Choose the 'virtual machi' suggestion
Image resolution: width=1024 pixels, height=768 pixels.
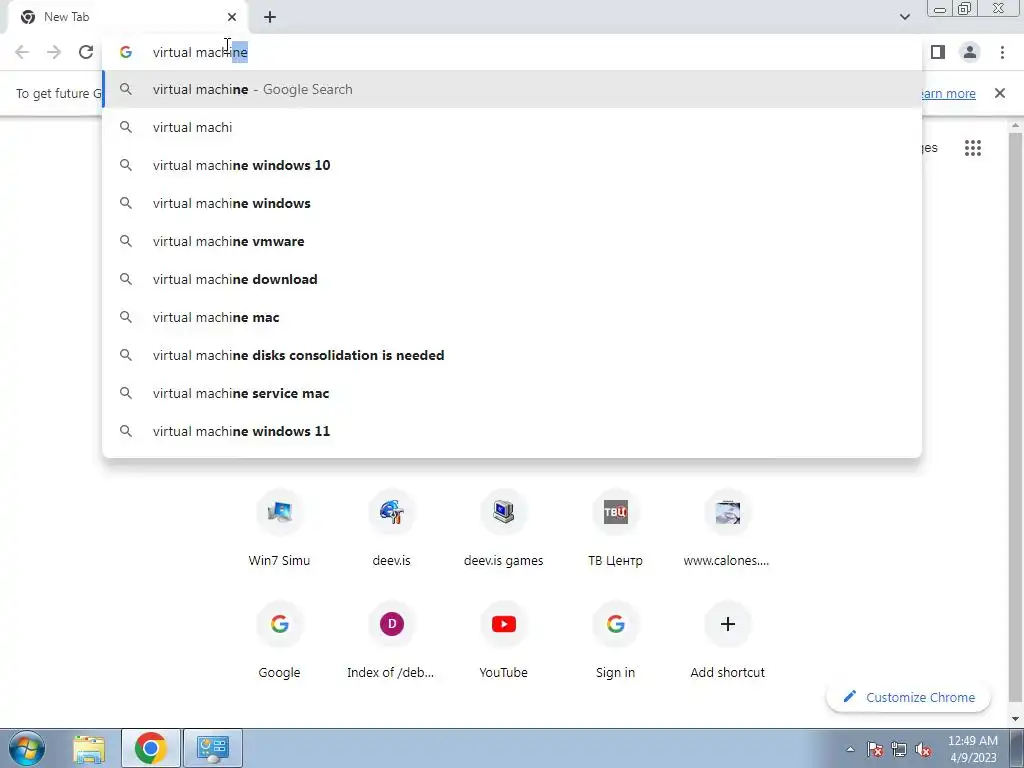512,127
